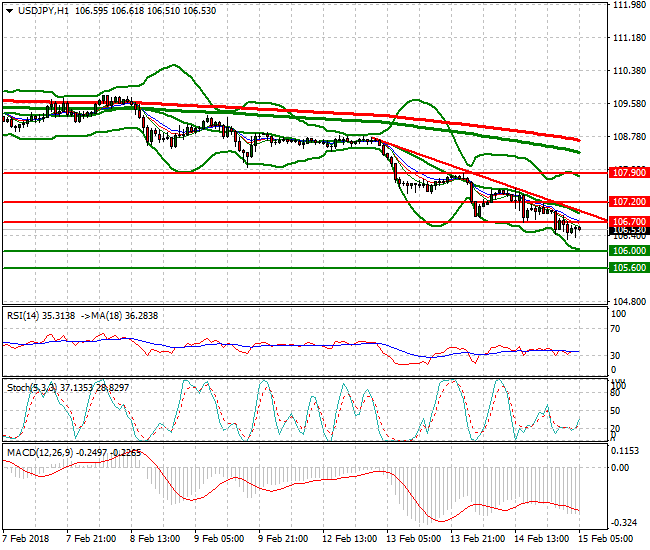Click the 30 level on RSI scale
Viewport: 650px width, 550px height.
[x=617, y=356]
